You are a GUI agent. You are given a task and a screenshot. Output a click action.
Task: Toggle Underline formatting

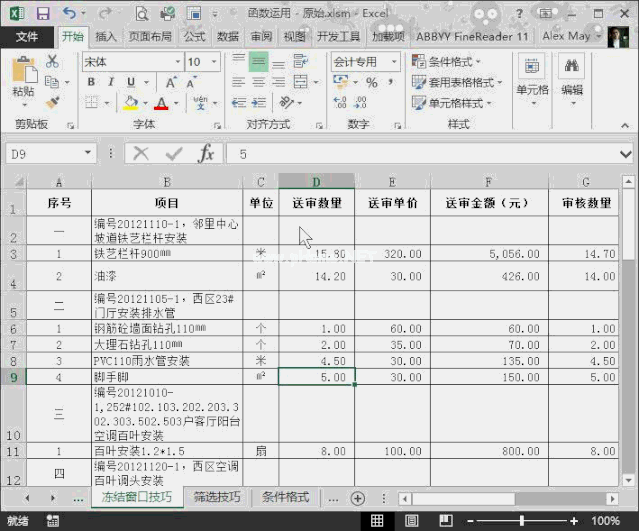[x=131, y=82]
